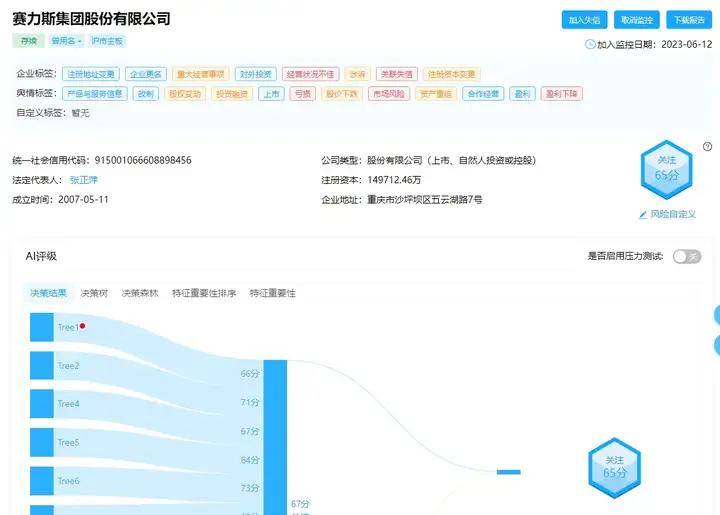Click the AI评级 section heading
The height and width of the screenshot is (515, 720).
point(41,256)
